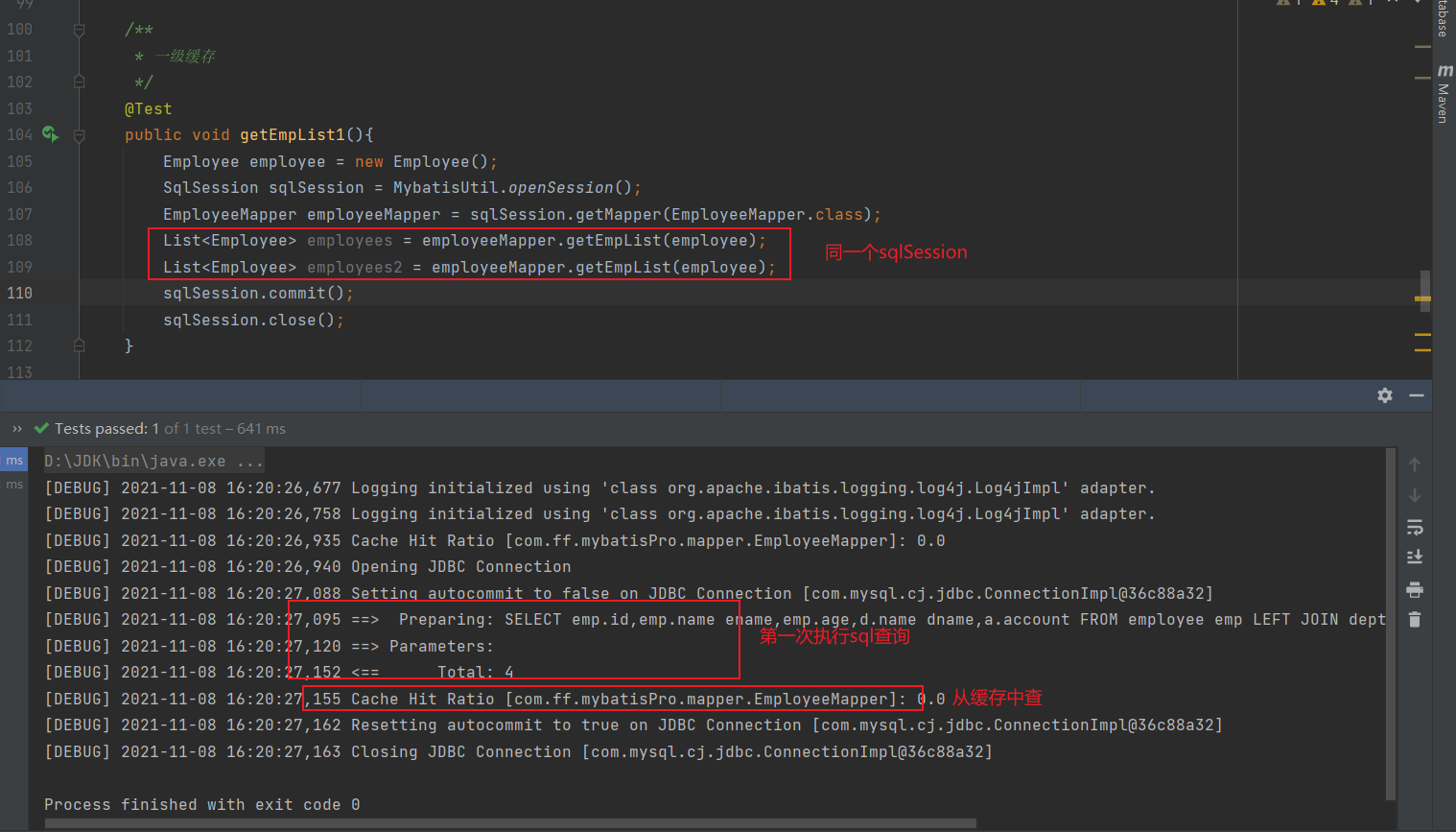Viewport: 1456px width, 832px height.
Task: Click first 'Logging initialized' line at 16:20:26,677
Action: point(600,488)
